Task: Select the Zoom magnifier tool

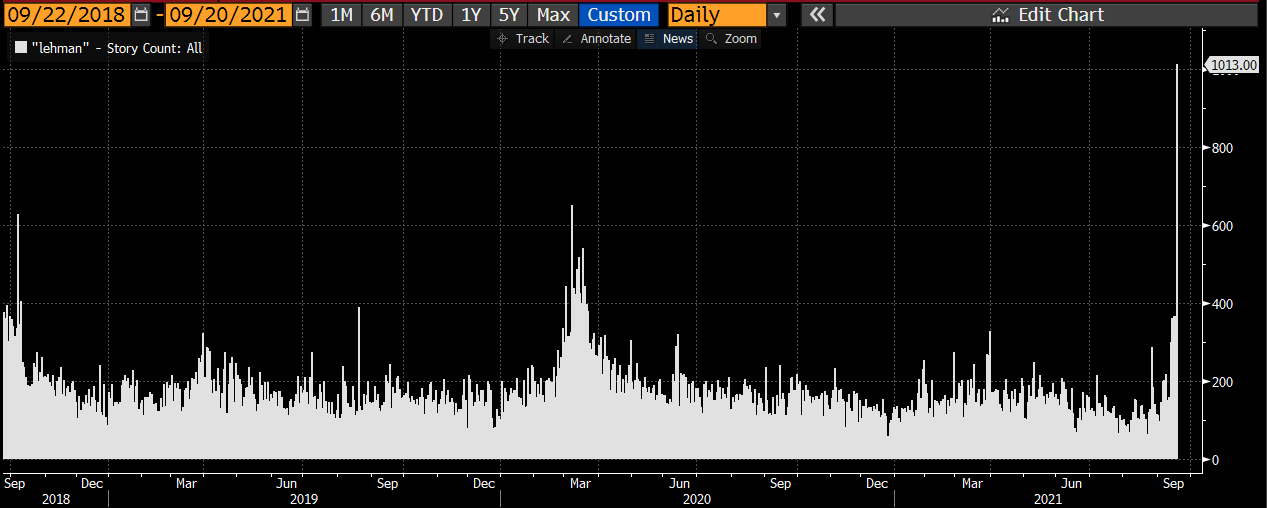Action: point(731,39)
